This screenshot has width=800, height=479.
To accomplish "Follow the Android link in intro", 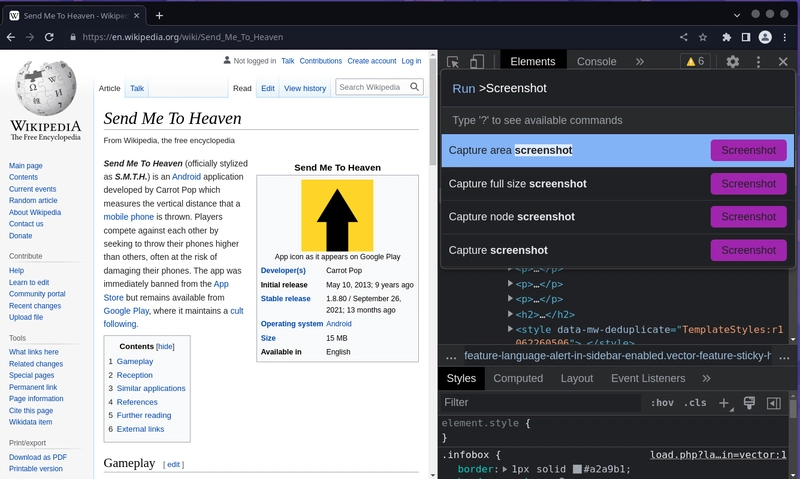I will [x=186, y=177].
